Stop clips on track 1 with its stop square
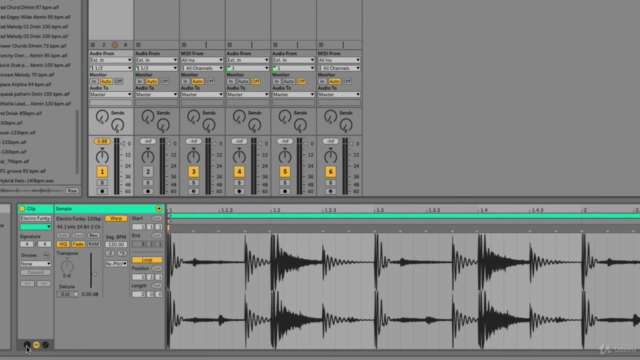This screenshot has width=640, height=360. 93,45
